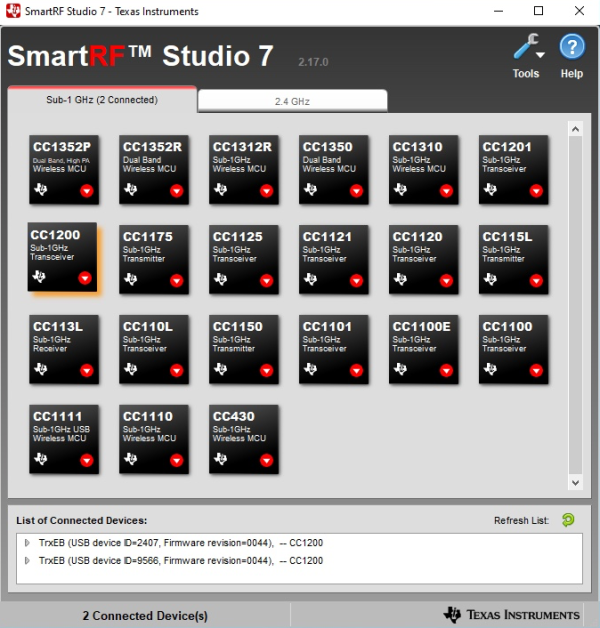Image resolution: width=600 pixels, height=628 pixels.
Task: Minimize the SmartRF Studio window
Action: point(498,11)
